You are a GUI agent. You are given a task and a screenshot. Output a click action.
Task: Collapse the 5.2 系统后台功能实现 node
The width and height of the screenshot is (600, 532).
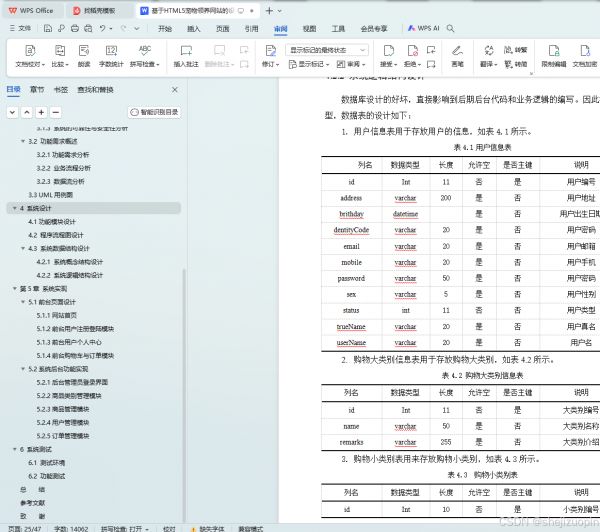(23, 369)
